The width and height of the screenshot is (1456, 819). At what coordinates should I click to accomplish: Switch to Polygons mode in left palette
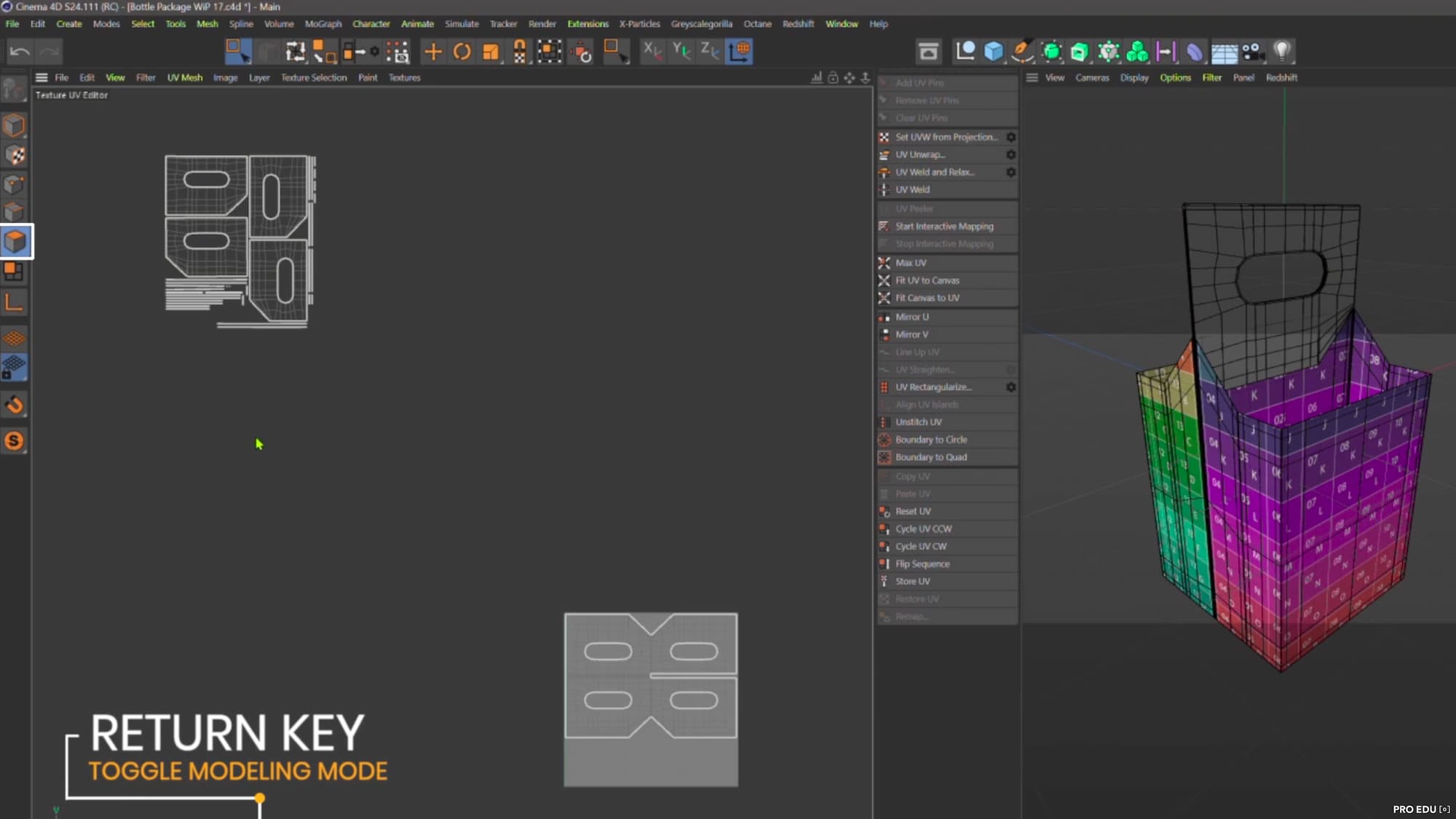pos(15,242)
